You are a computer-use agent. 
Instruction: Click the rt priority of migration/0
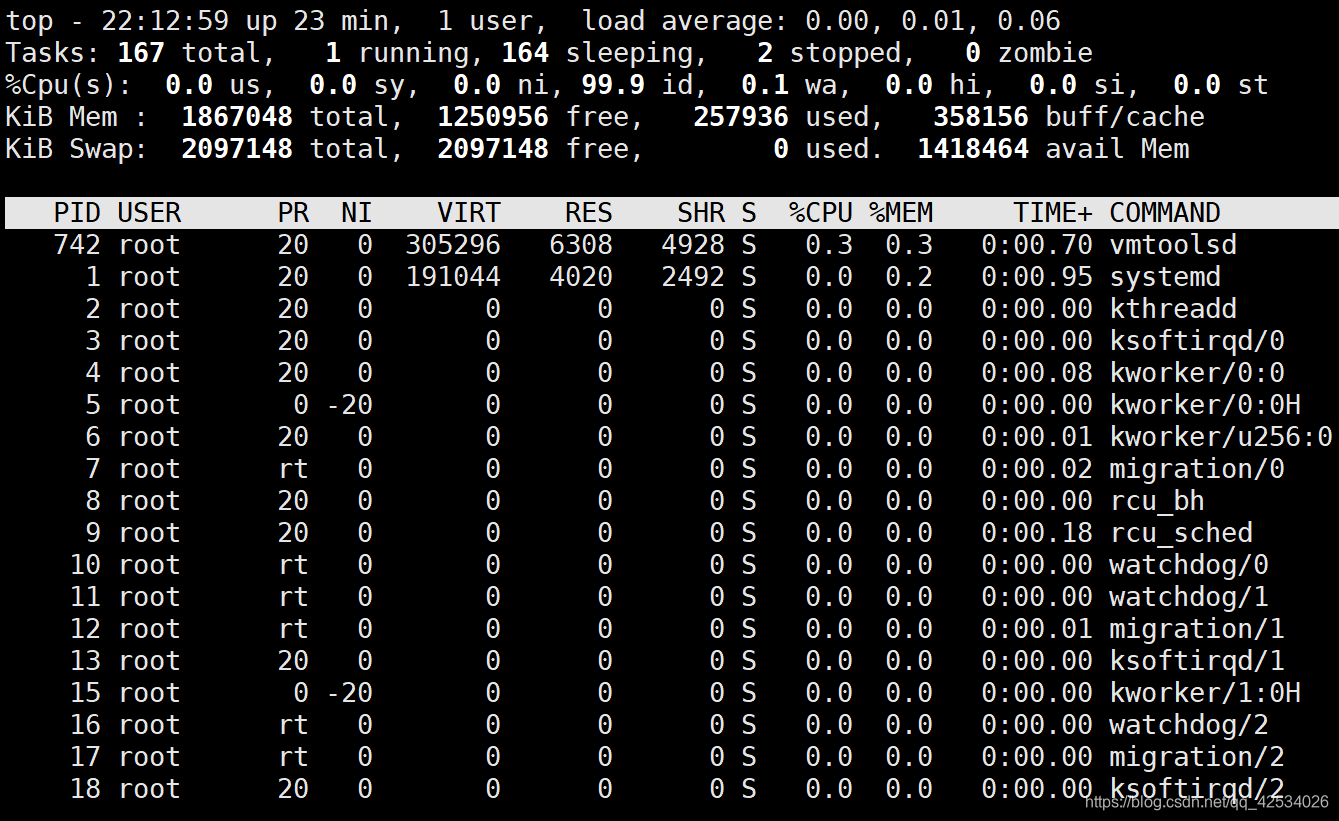pyautogui.click(x=293, y=469)
